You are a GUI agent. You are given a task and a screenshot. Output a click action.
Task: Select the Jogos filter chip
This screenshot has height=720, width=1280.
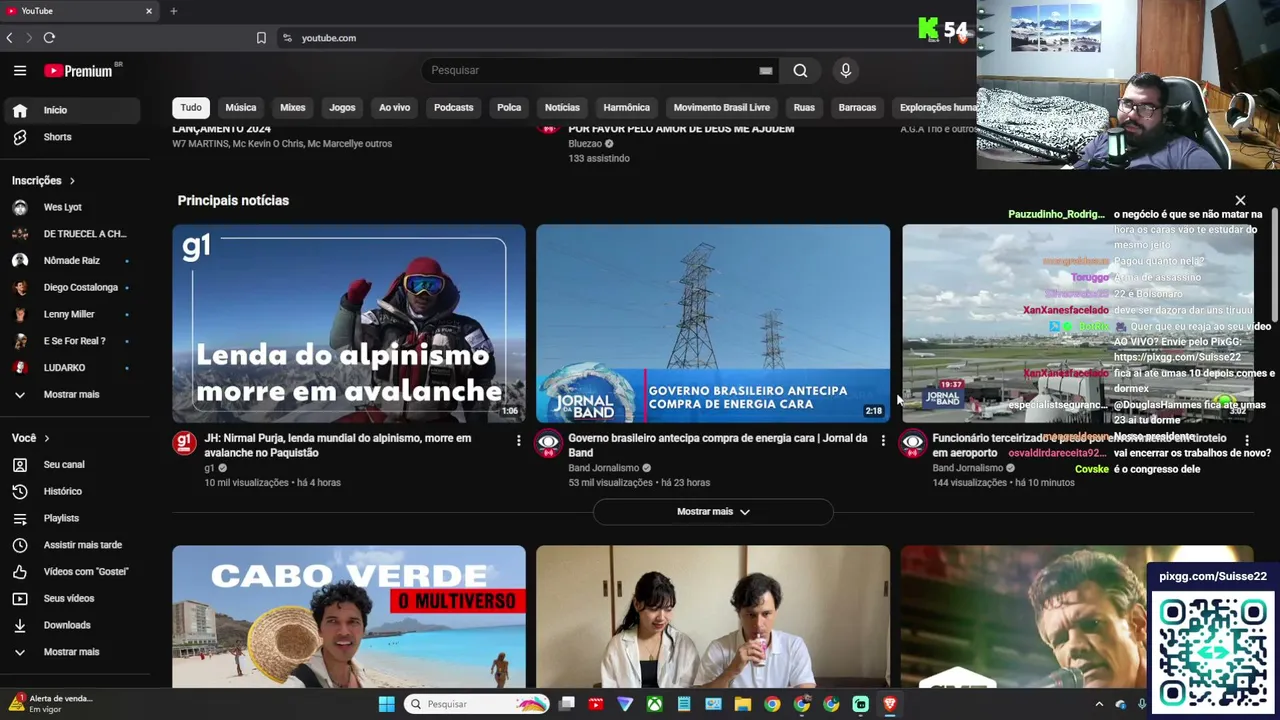pos(342,108)
